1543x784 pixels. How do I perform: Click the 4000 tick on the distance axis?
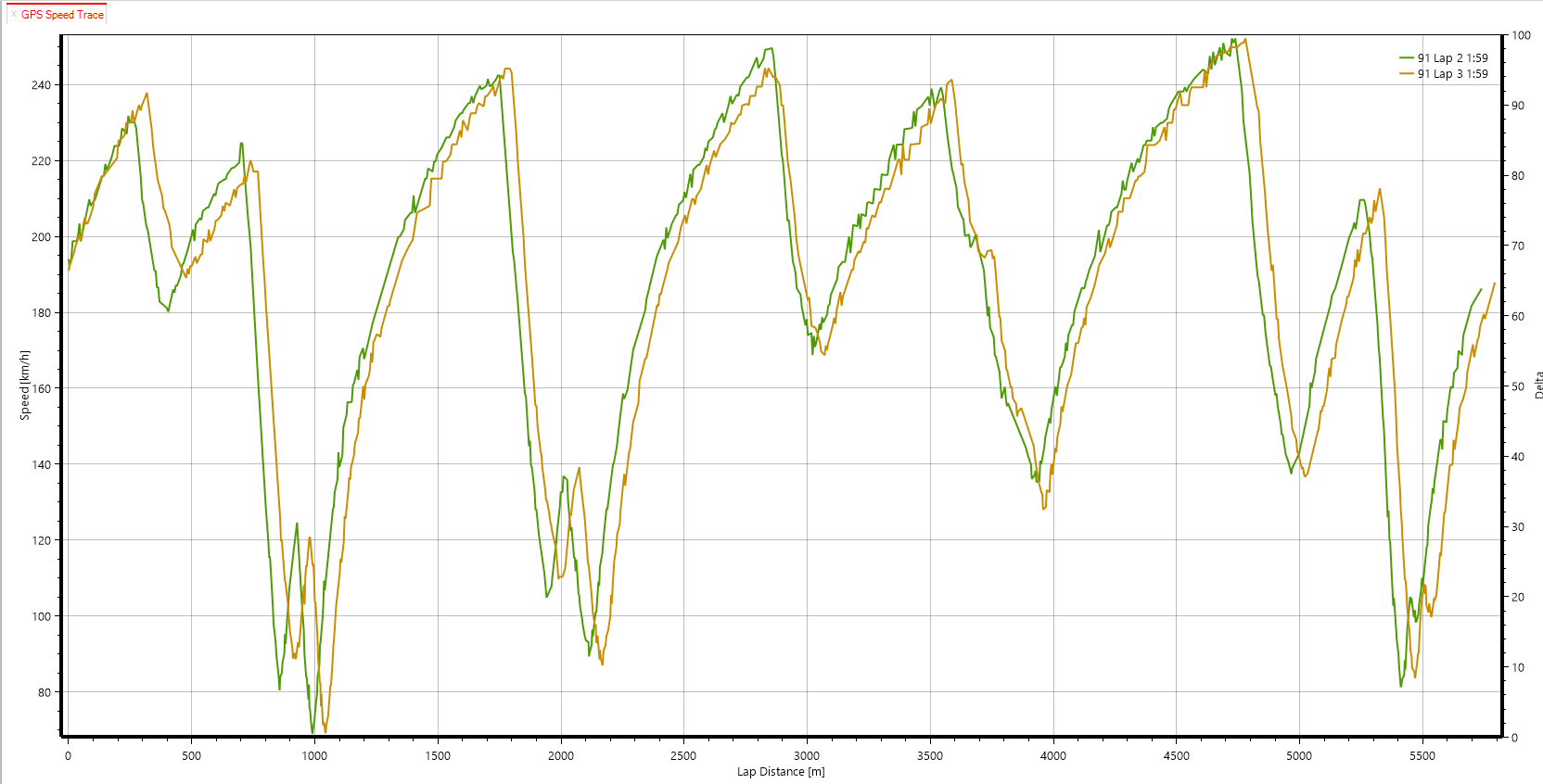coord(1053,756)
